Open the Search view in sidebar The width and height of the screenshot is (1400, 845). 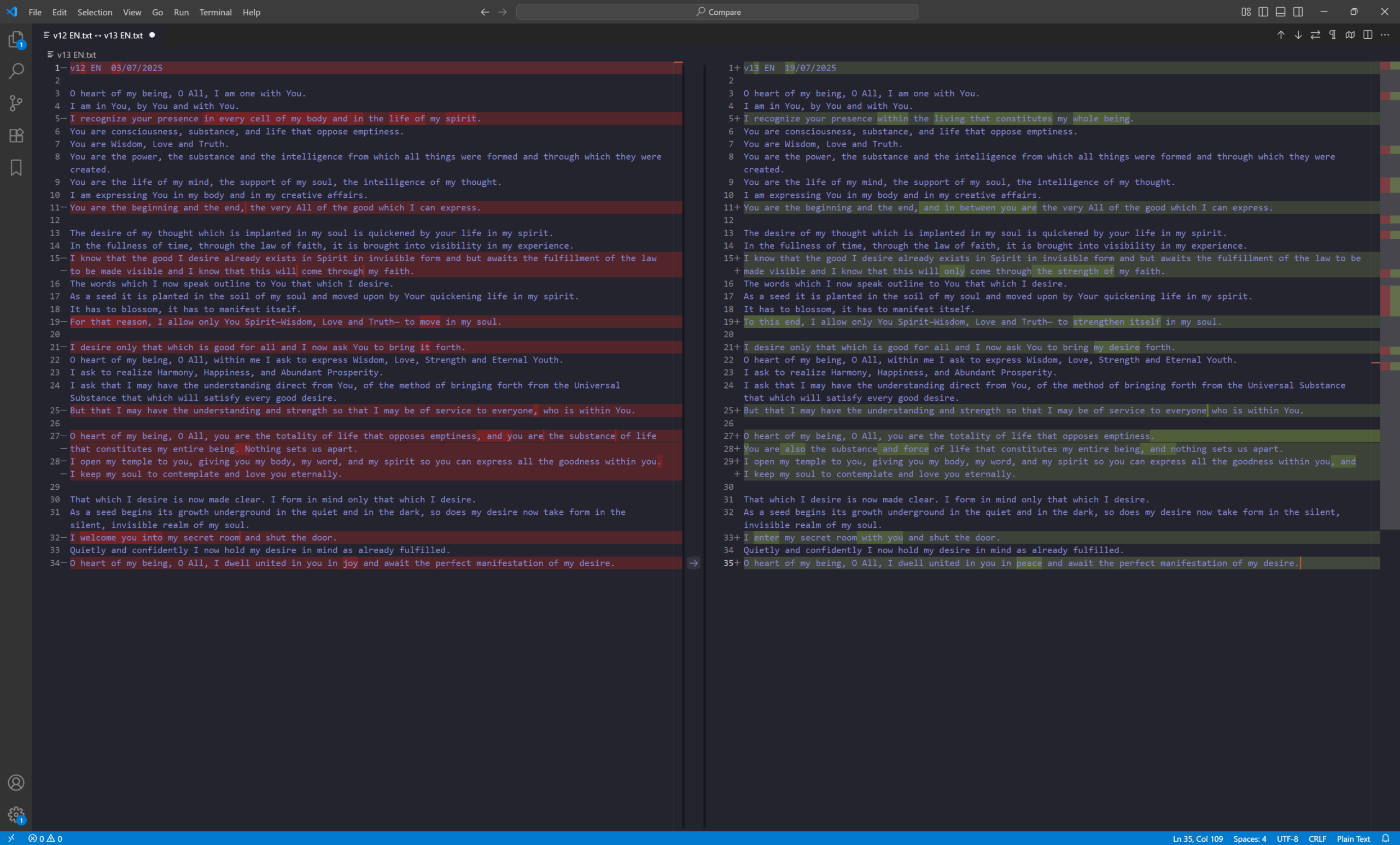pos(16,71)
